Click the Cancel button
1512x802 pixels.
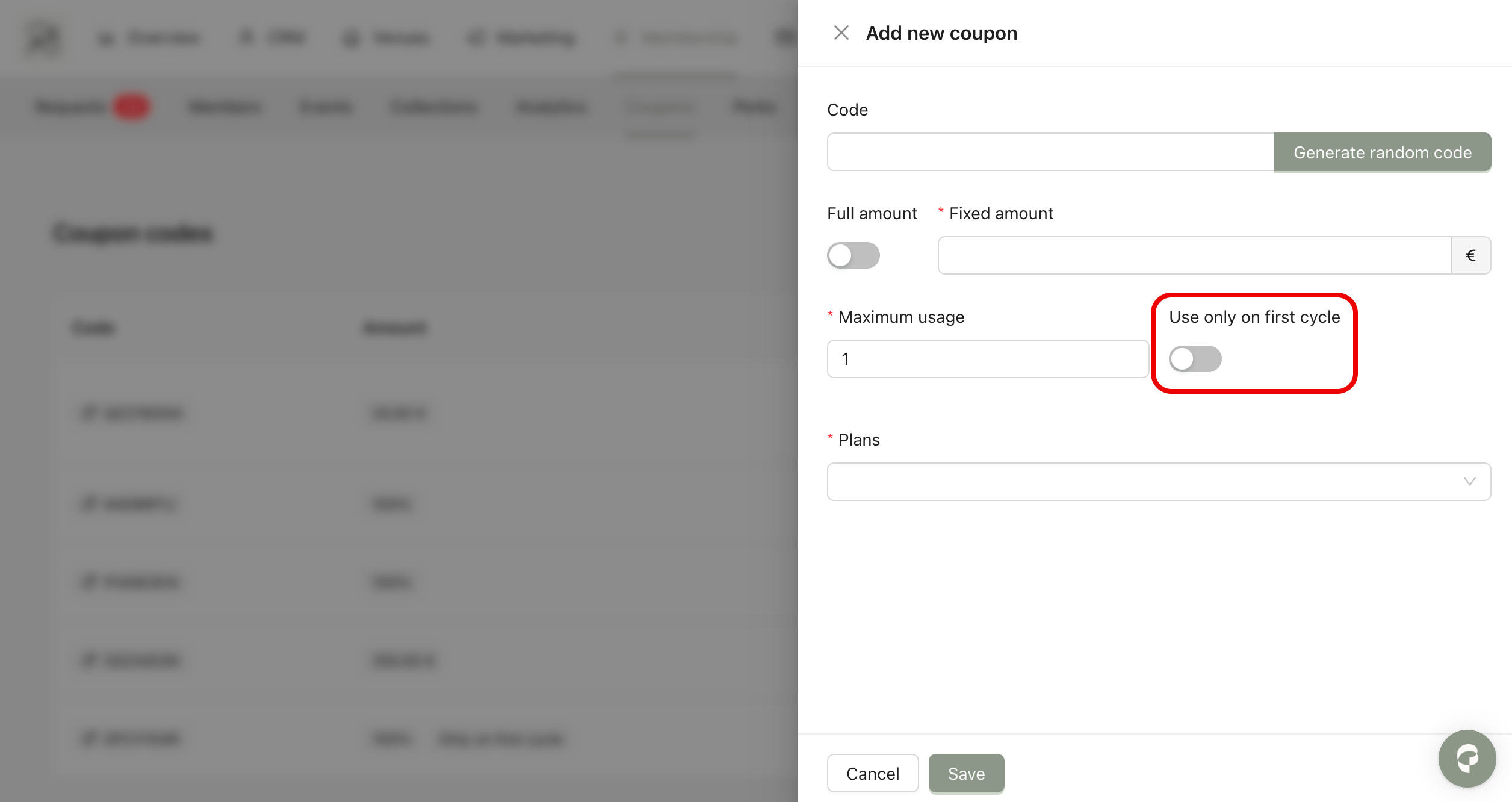coord(872,774)
